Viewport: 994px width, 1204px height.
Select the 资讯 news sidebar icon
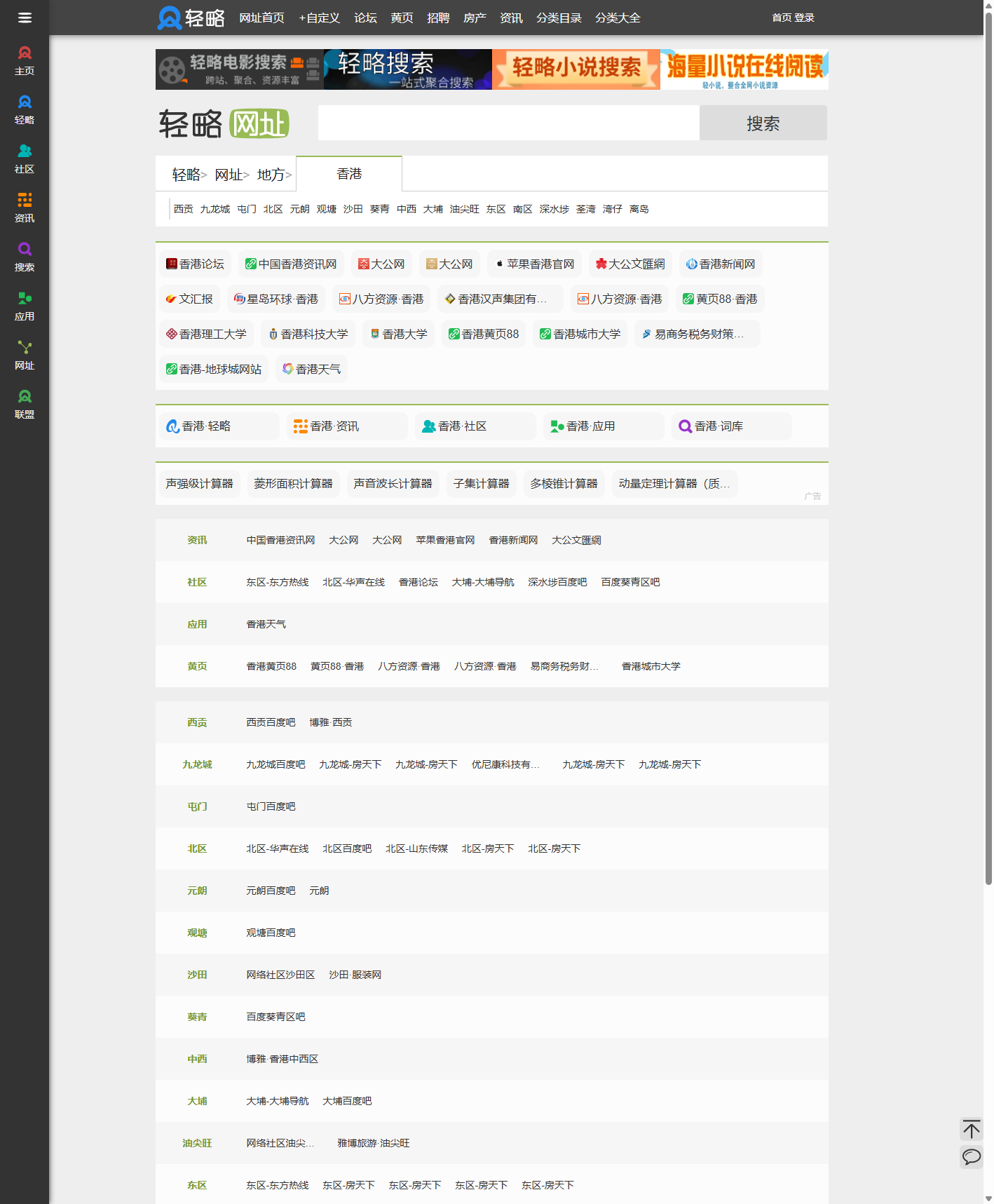tap(25, 208)
